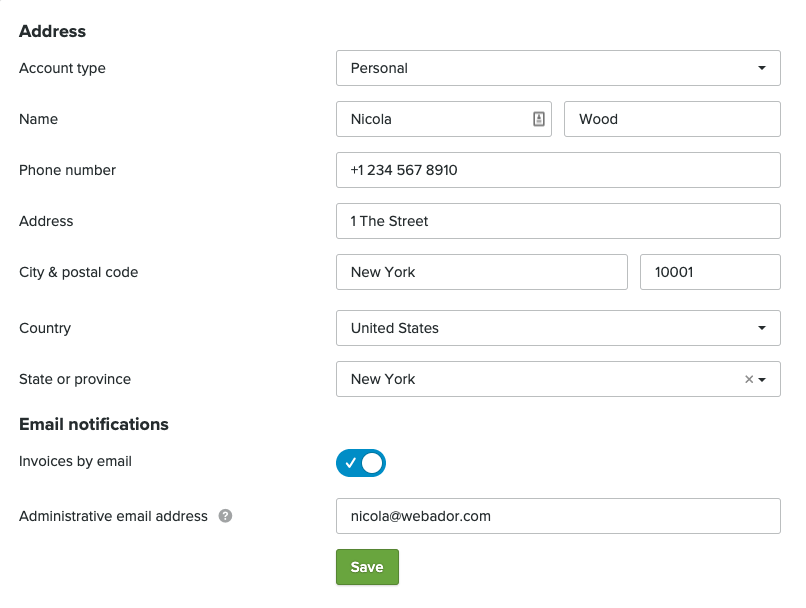Click into the Phone number input
The height and width of the screenshot is (608, 806).
pos(558,170)
